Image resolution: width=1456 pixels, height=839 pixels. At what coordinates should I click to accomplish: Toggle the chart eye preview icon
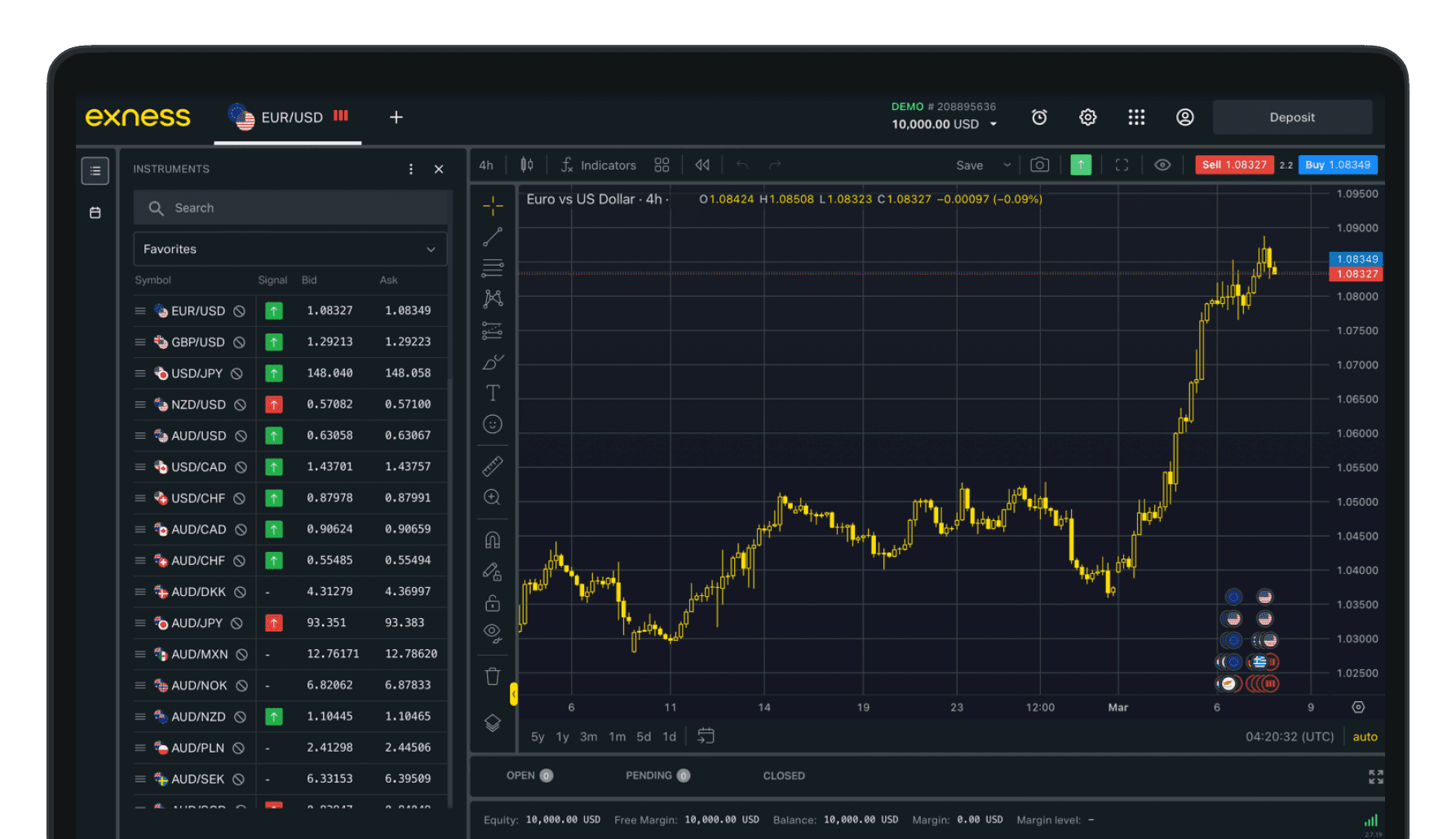(1162, 165)
